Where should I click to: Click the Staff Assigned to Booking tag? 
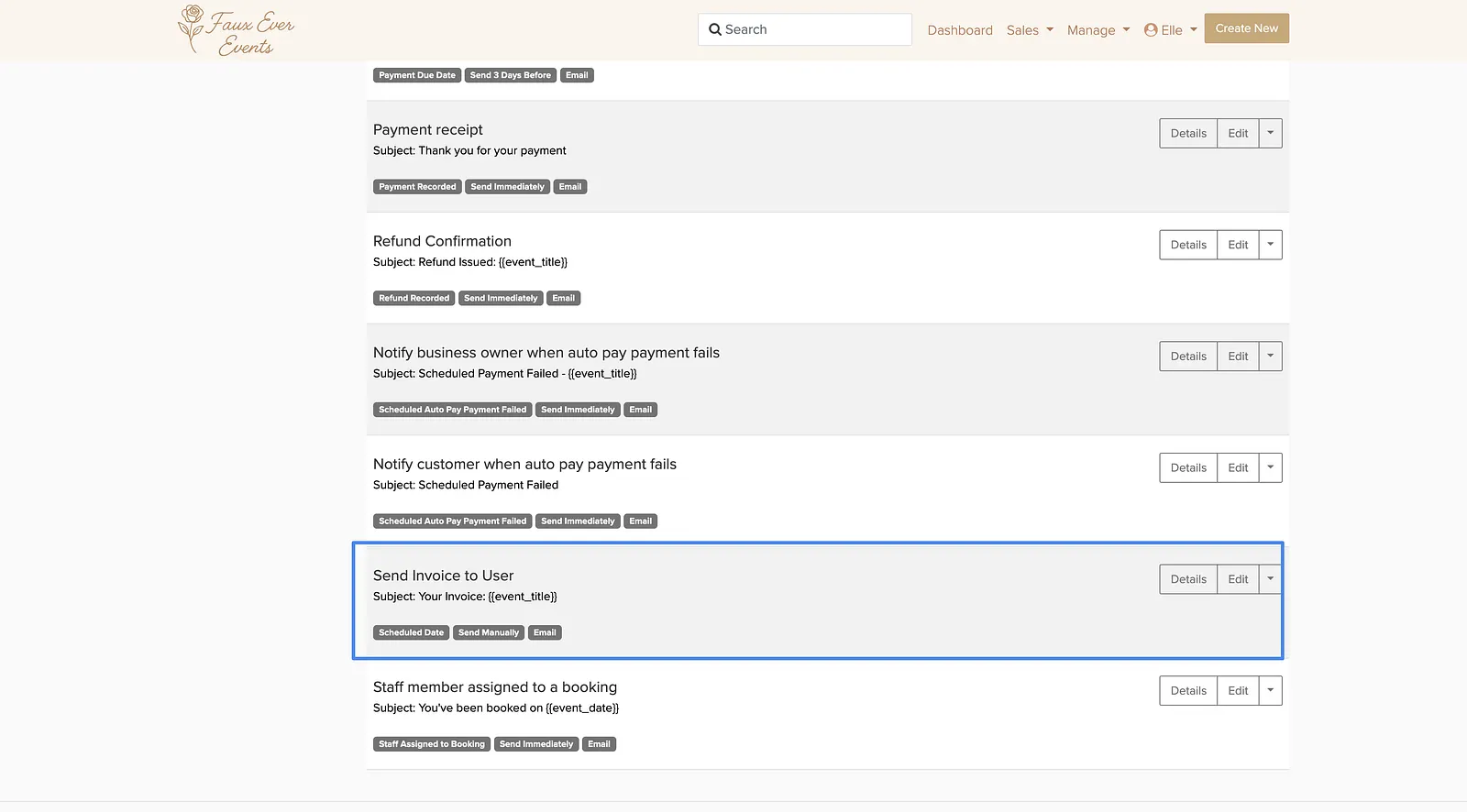432,744
